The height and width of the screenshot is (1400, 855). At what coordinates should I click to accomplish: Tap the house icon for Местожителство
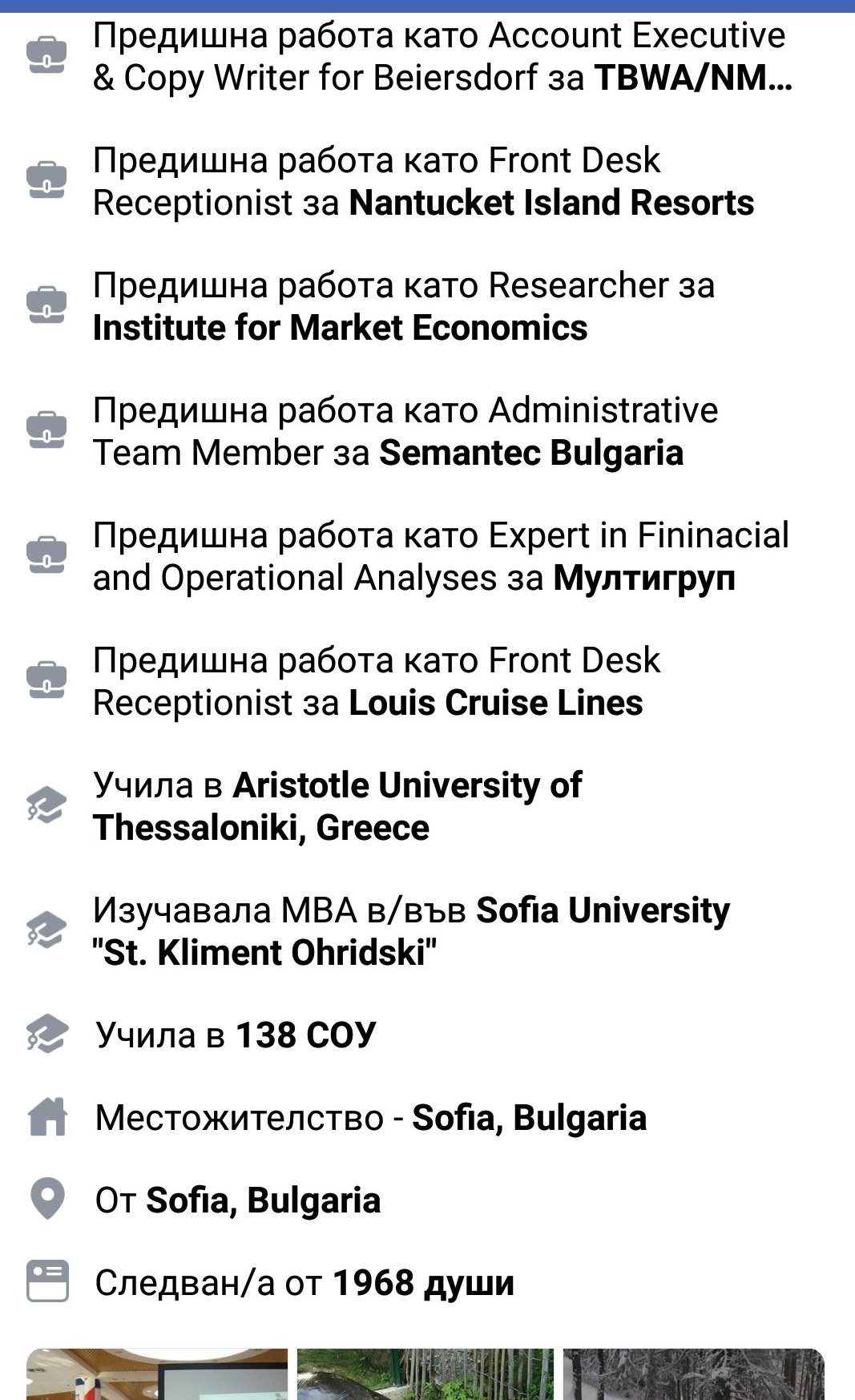click(x=46, y=1116)
